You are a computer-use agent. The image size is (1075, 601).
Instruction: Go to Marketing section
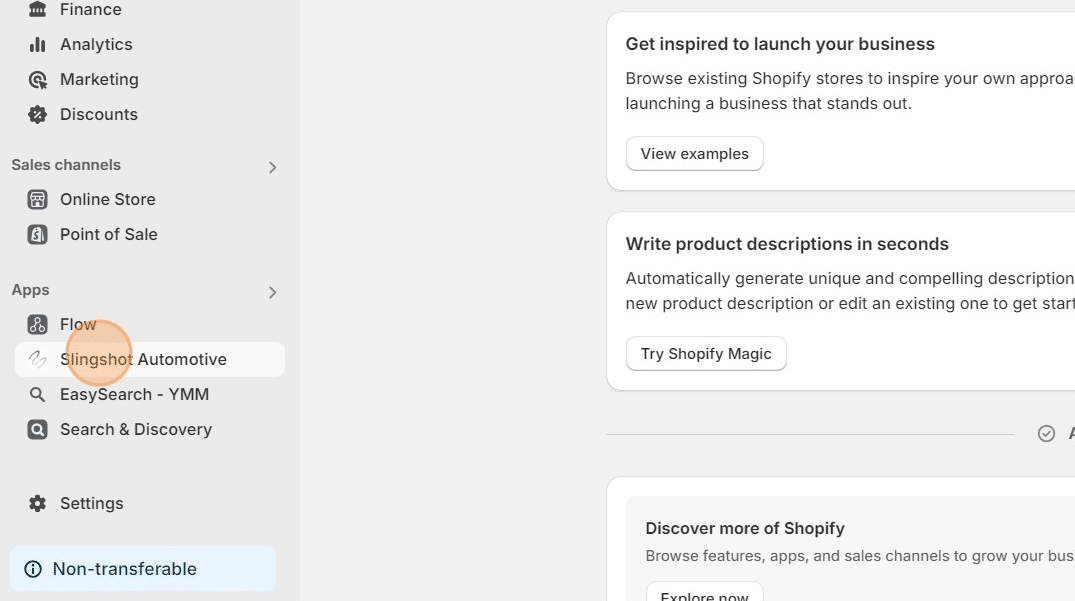click(99, 80)
